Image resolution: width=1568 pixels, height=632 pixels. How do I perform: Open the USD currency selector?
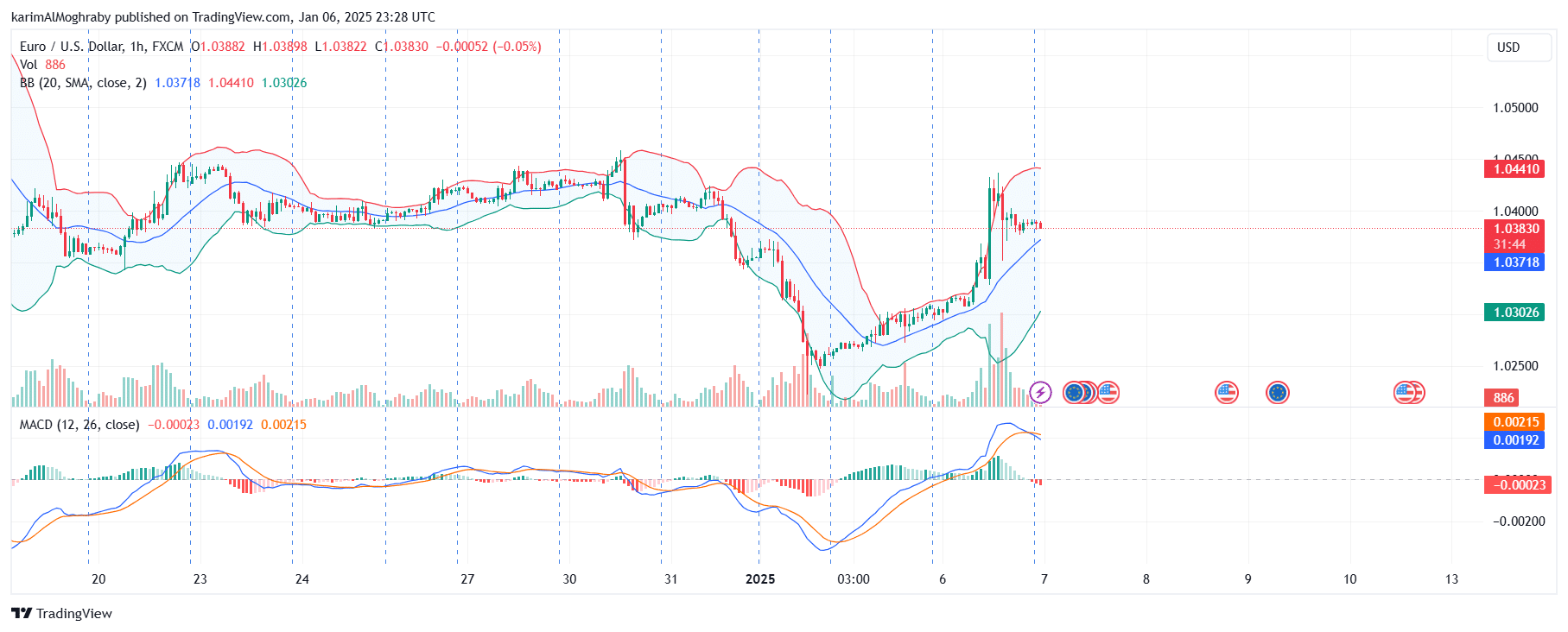(1520, 47)
